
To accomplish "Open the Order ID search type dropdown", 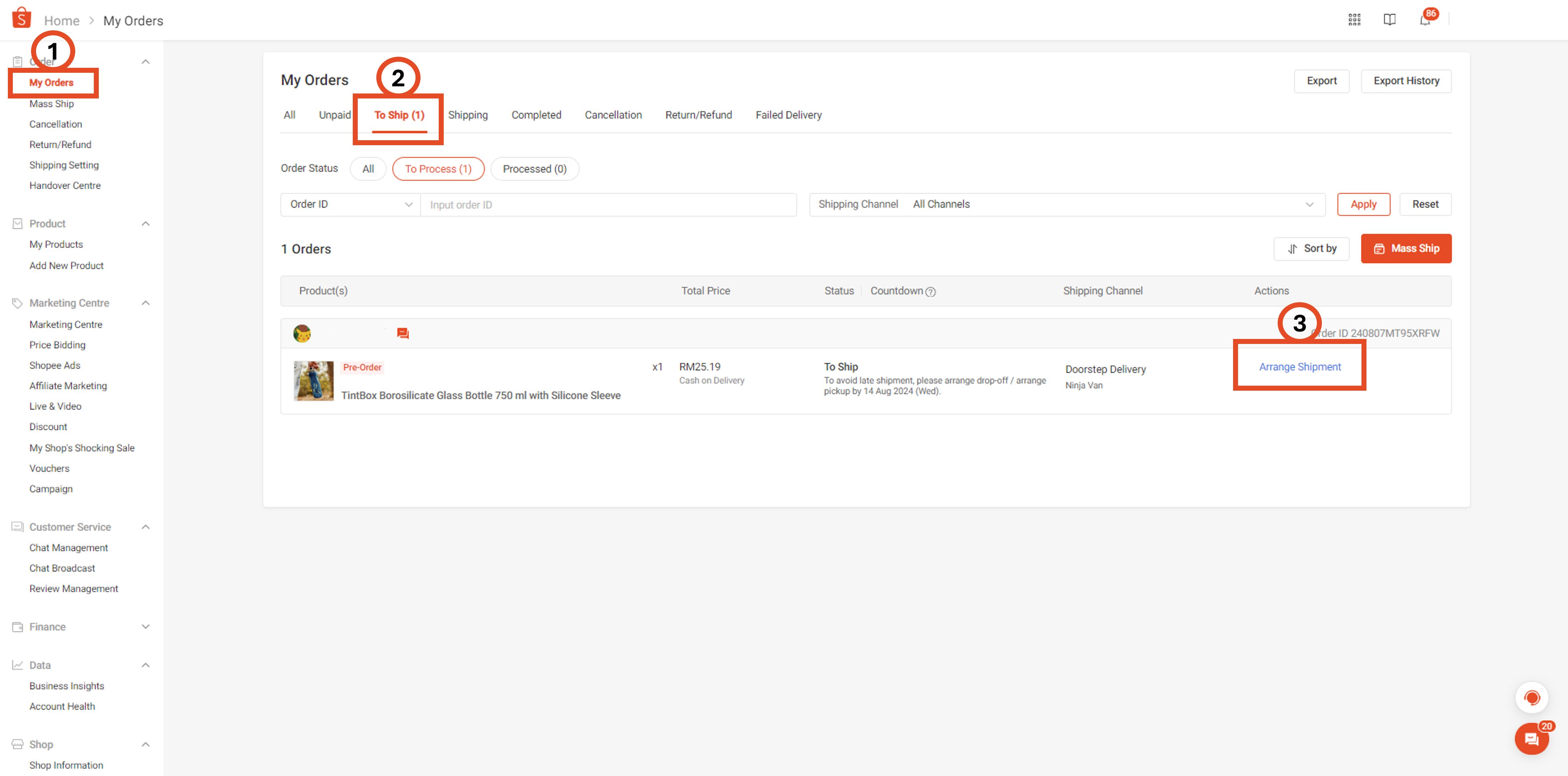I will click(x=351, y=204).
